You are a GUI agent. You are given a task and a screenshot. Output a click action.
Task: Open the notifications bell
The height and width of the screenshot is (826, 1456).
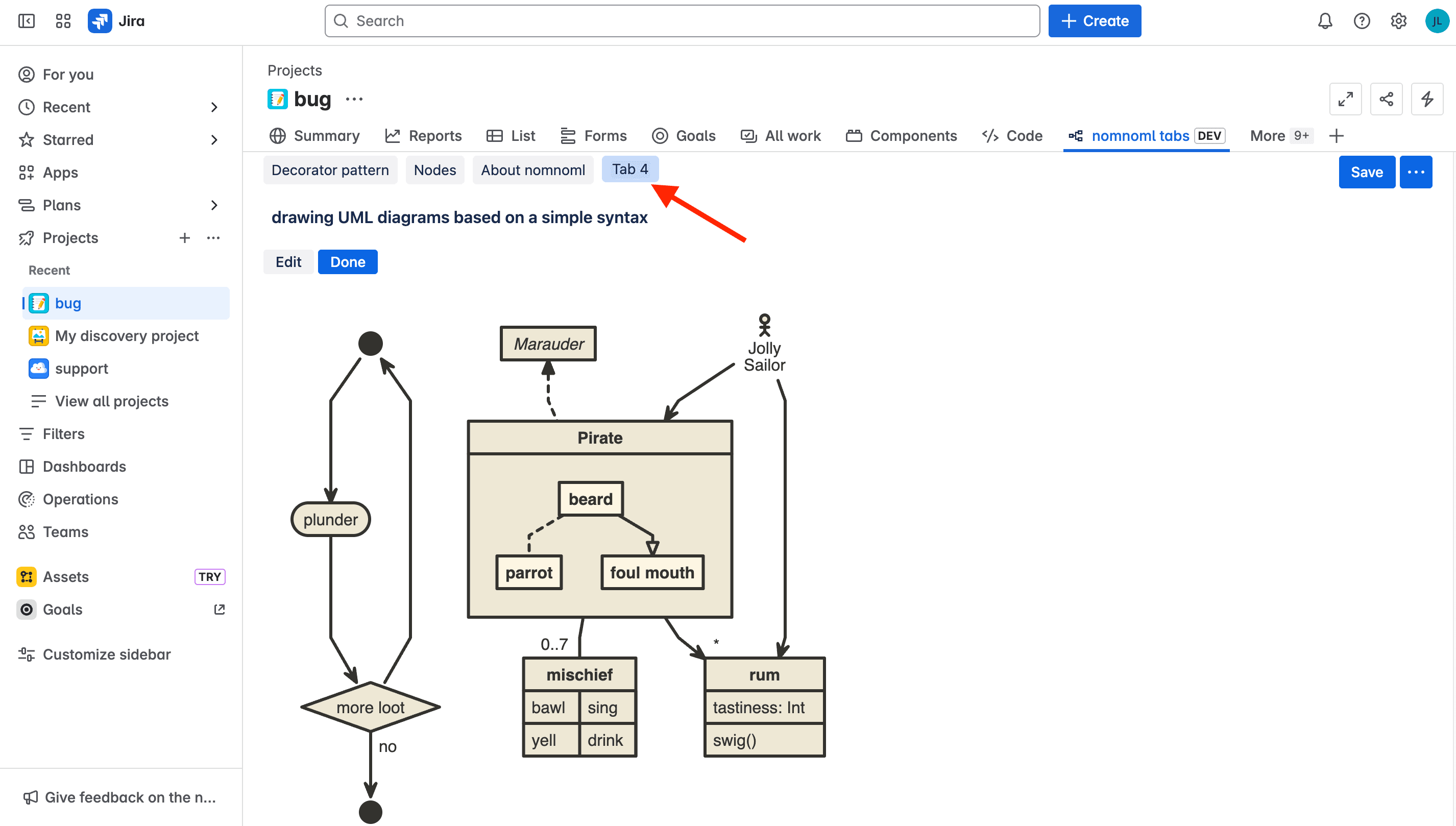[x=1324, y=21]
